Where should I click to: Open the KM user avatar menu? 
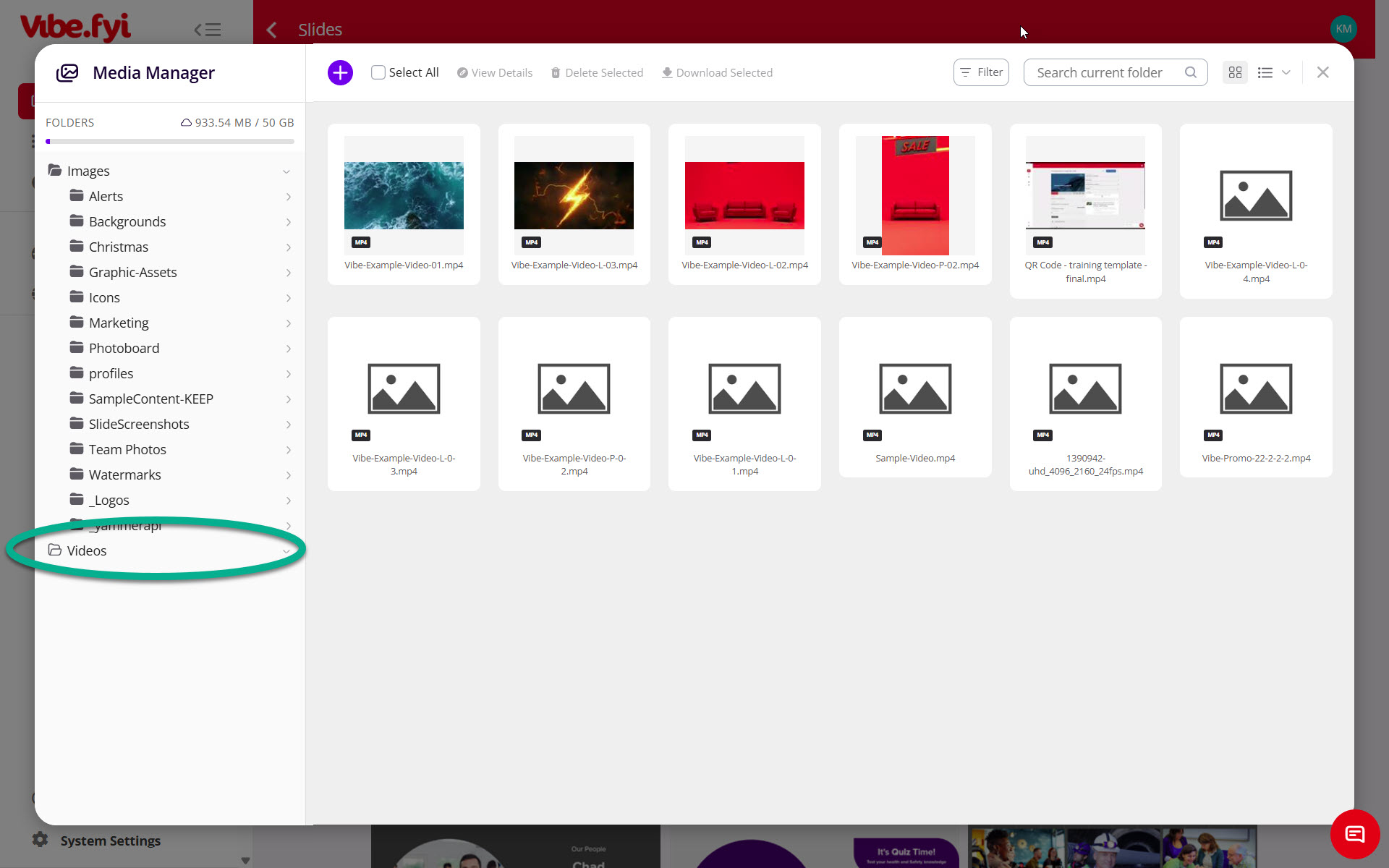1343,29
